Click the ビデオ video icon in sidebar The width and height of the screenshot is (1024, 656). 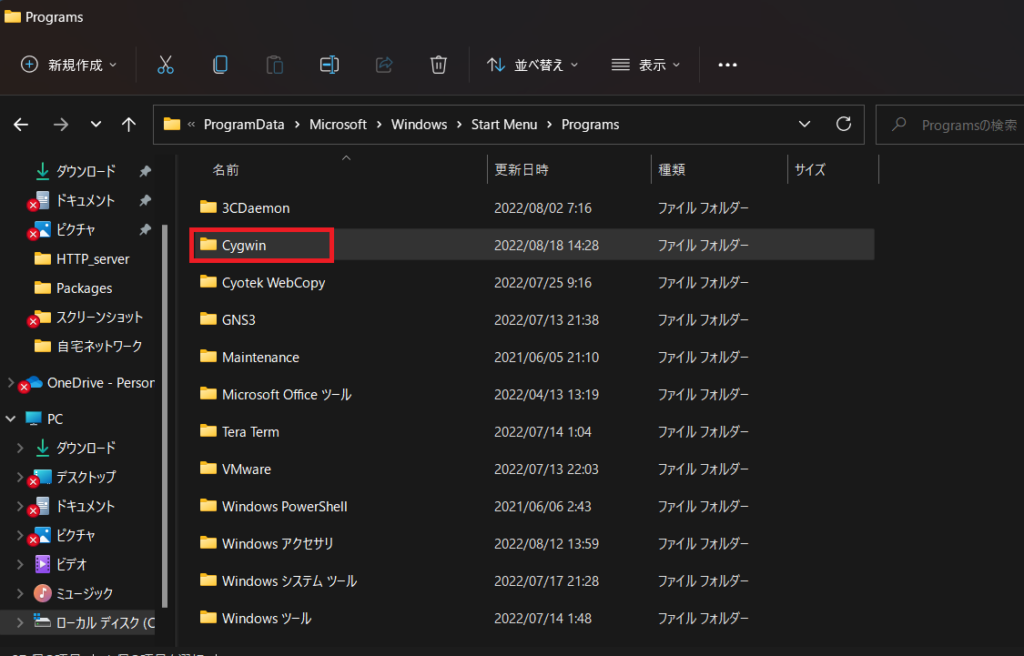(42, 564)
